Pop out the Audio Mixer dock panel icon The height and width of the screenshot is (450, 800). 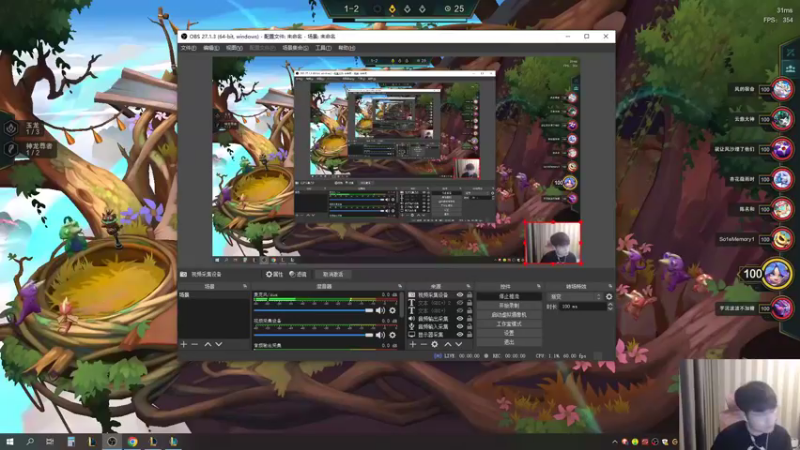point(399,286)
